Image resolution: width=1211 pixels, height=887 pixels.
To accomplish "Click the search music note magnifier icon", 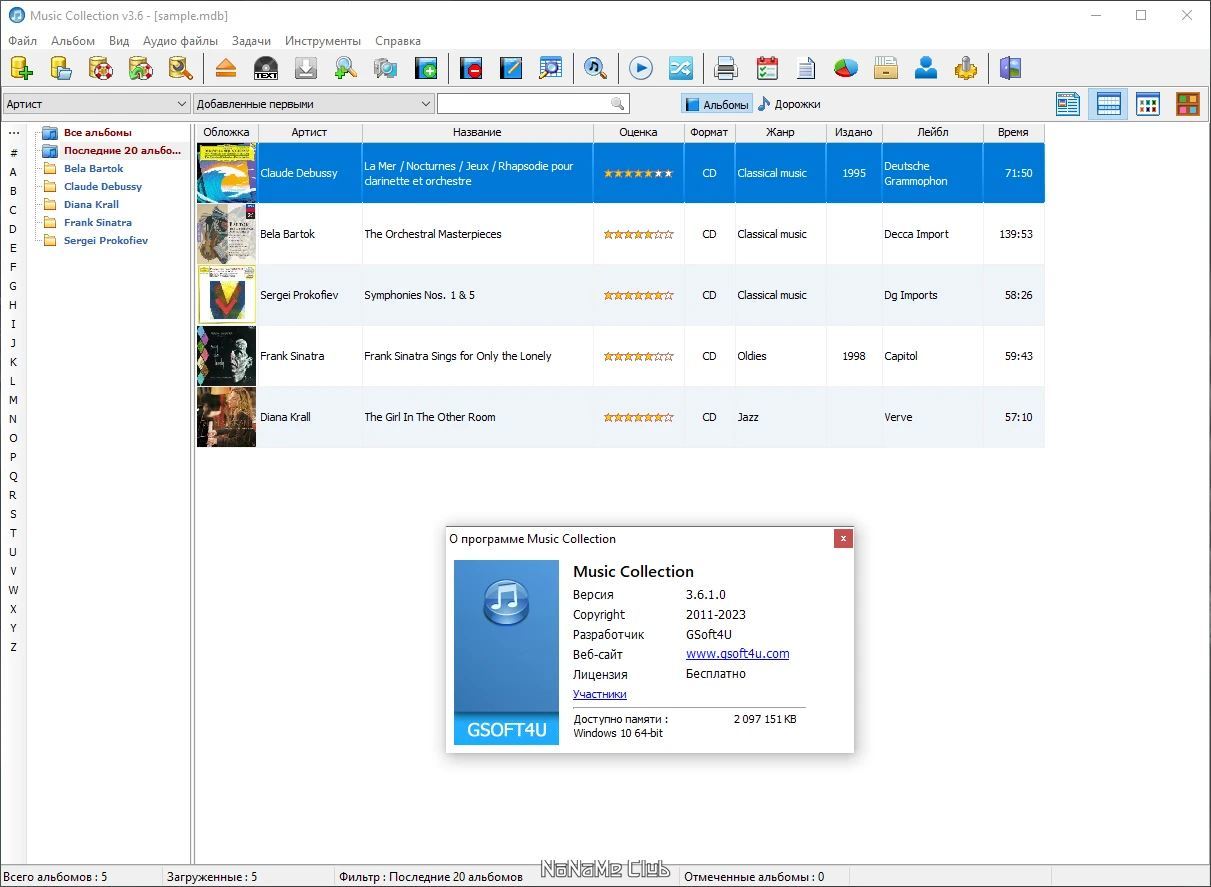I will tap(596, 68).
